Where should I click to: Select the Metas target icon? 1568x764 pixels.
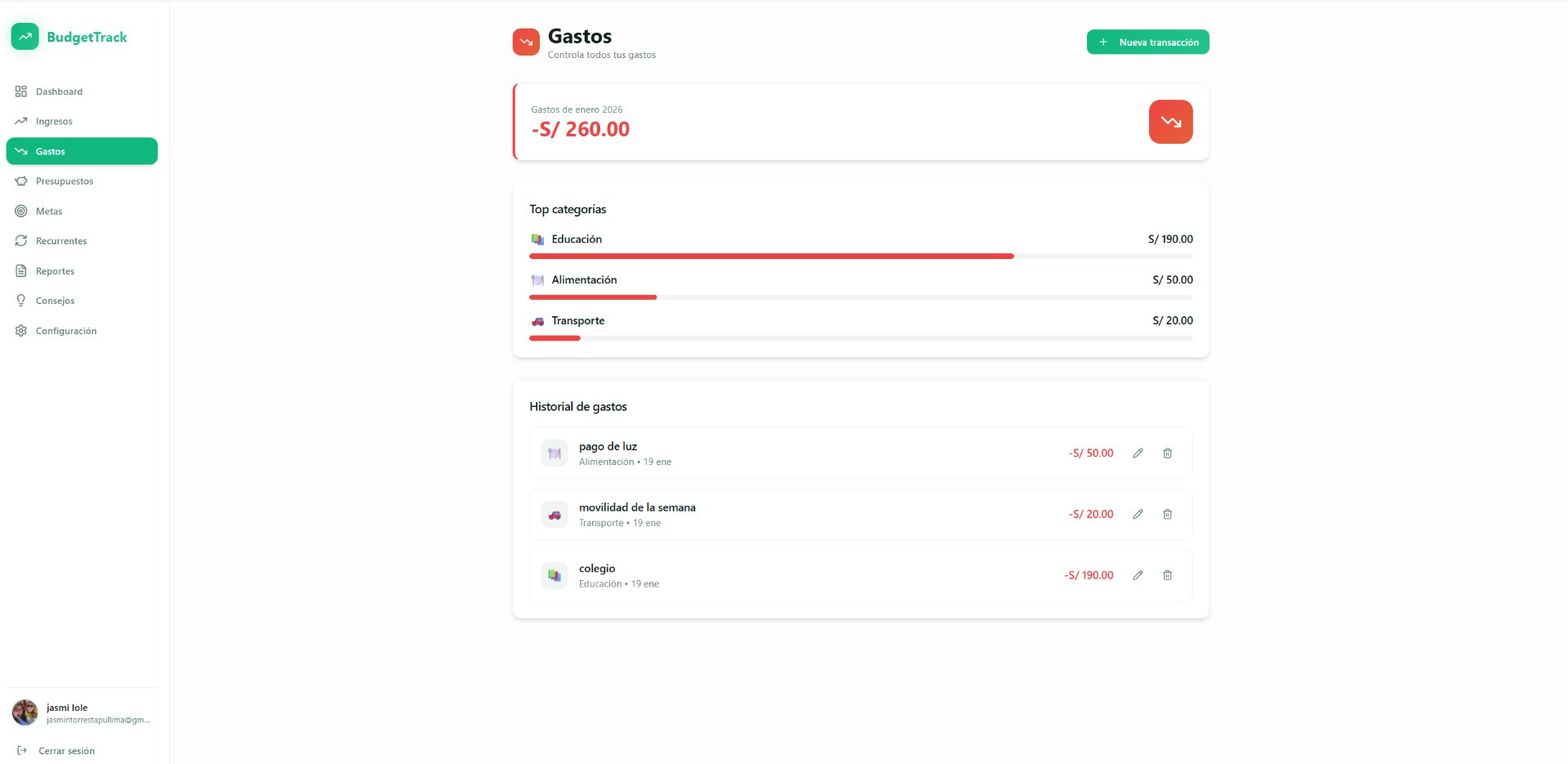21,211
